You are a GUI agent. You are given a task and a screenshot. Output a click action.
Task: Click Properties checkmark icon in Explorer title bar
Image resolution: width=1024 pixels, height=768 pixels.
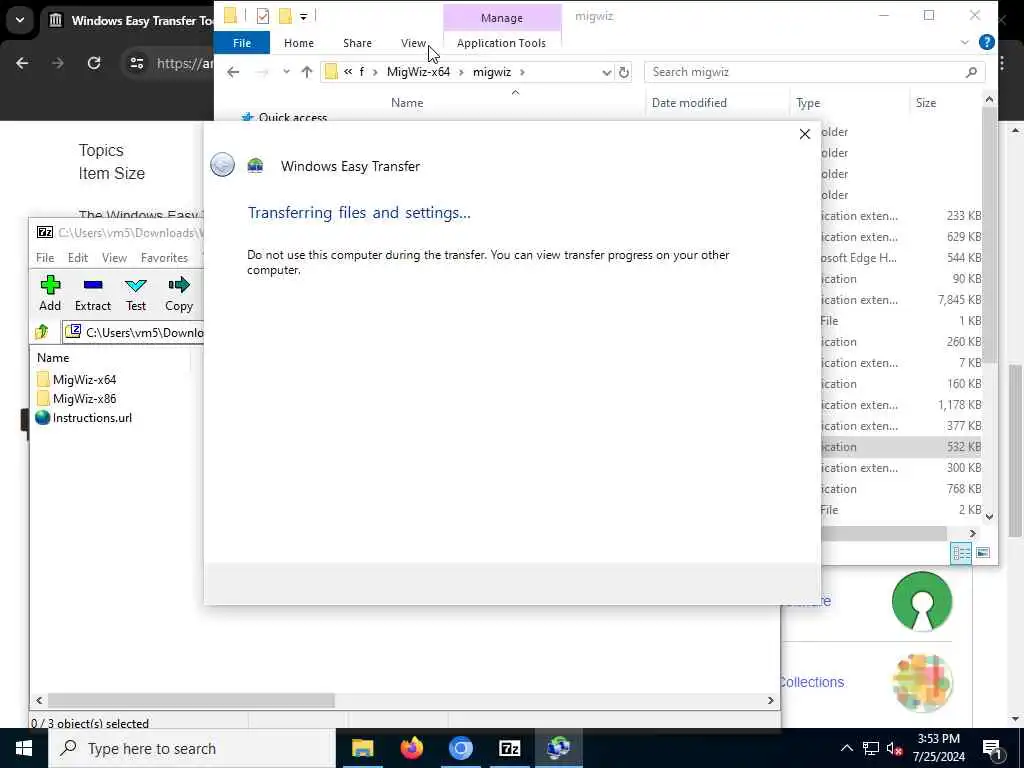[x=263, y=16]
